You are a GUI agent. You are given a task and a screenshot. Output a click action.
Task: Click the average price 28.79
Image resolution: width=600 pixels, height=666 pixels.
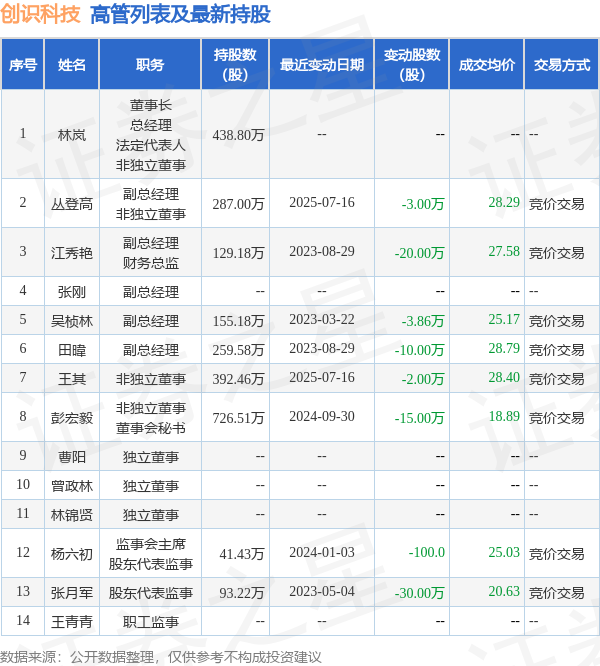(504, 348)
